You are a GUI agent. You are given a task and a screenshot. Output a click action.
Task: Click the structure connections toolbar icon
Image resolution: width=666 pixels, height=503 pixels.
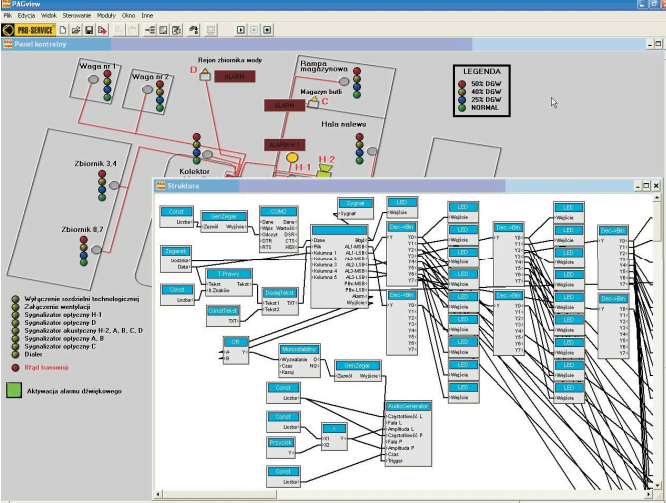pyautogui.click(x=150, y=30)
